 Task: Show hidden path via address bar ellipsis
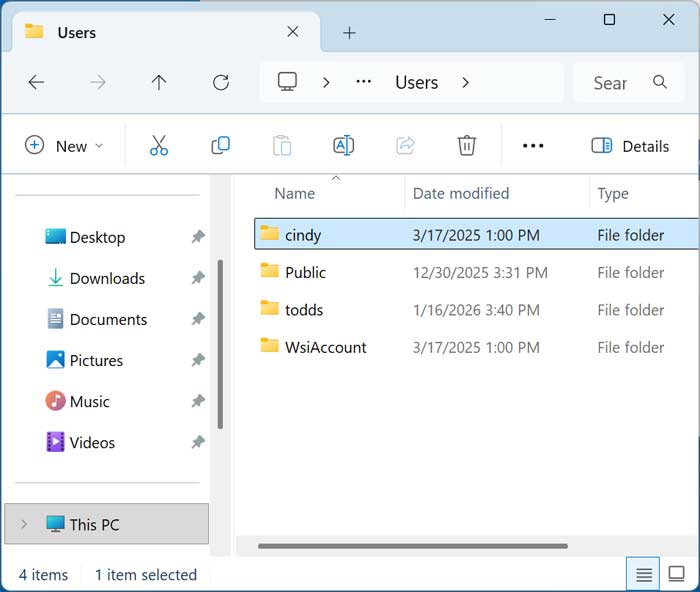pyautogui.click(x=363, y=82)
